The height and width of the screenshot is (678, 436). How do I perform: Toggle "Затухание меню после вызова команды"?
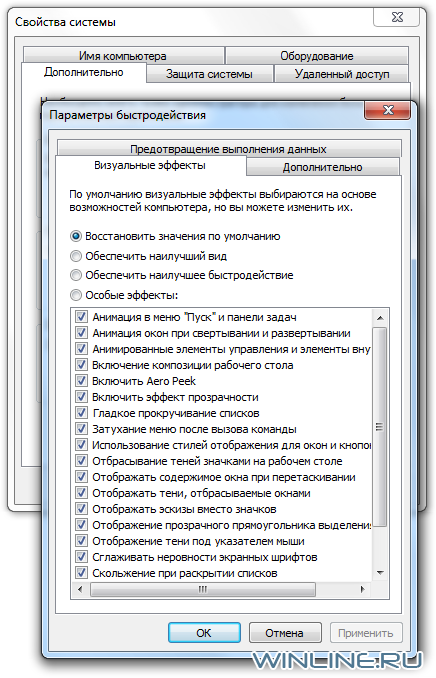(81, 429)
